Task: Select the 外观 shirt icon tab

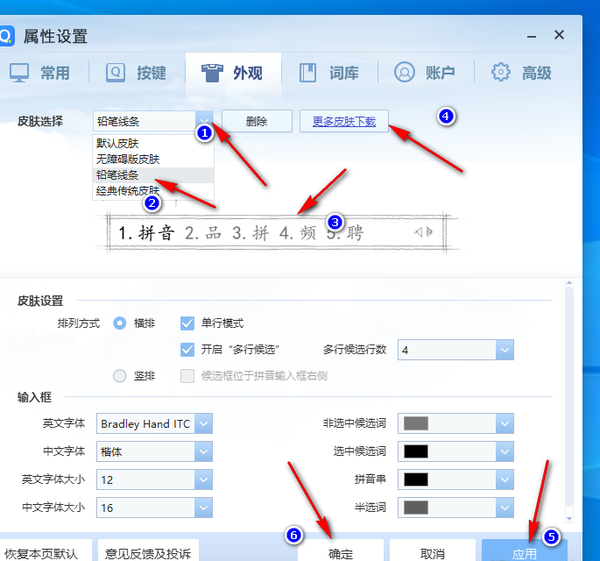Action: coord(233,73)
